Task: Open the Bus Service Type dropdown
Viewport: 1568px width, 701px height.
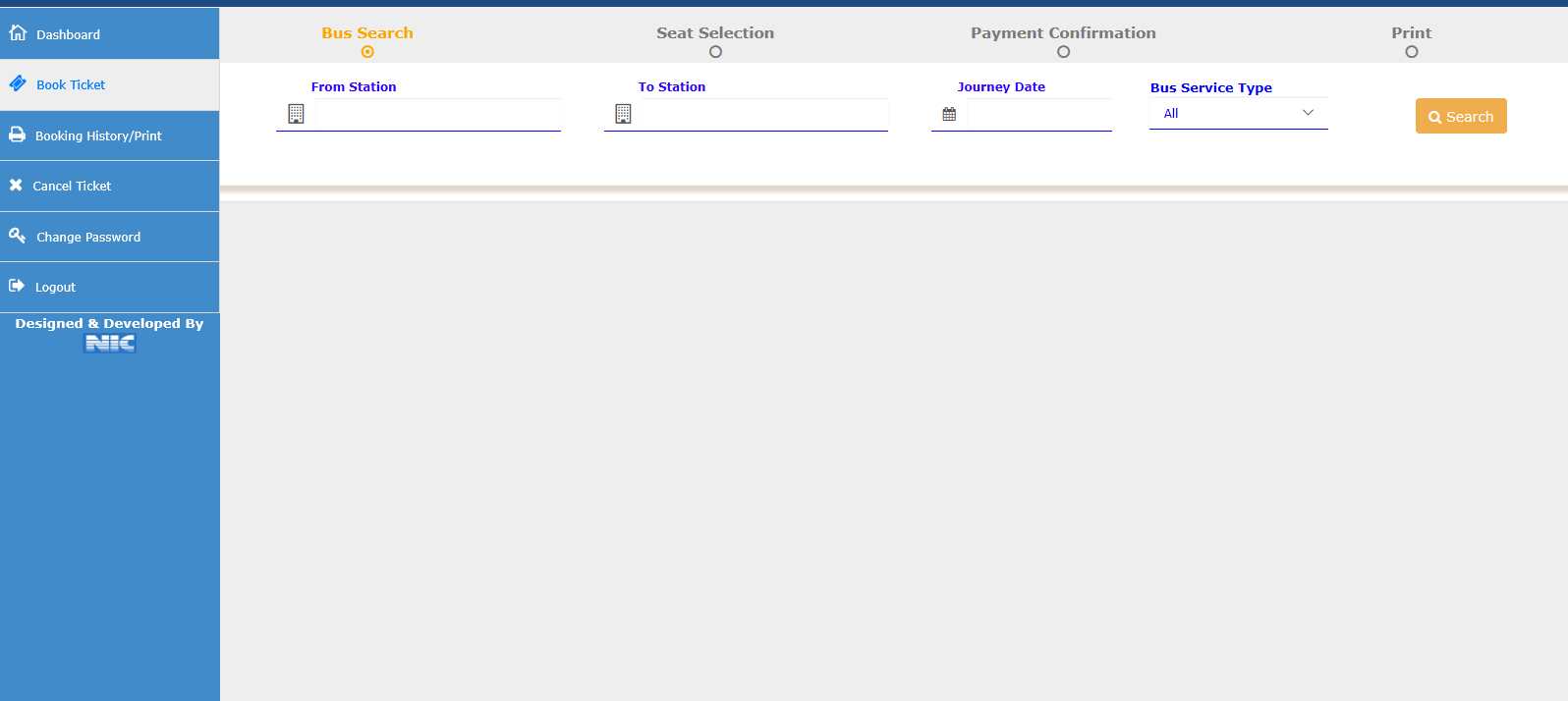Action: click(x=1238, y=113)
